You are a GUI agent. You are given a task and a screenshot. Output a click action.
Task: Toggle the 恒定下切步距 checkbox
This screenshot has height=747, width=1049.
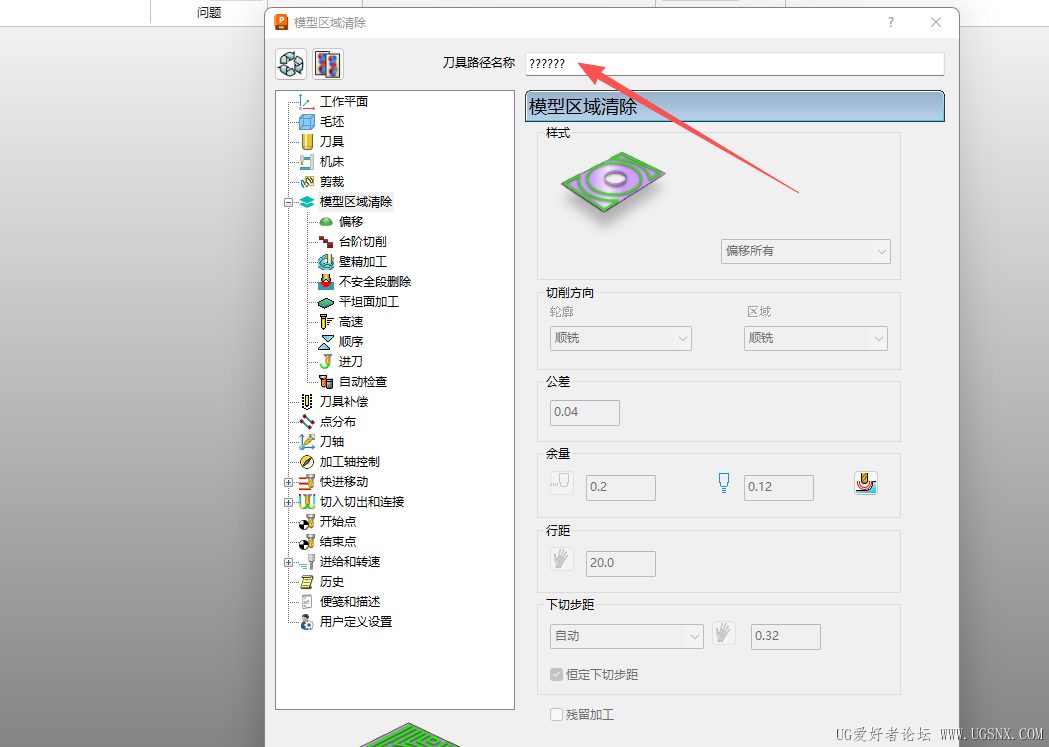point(556,675)
